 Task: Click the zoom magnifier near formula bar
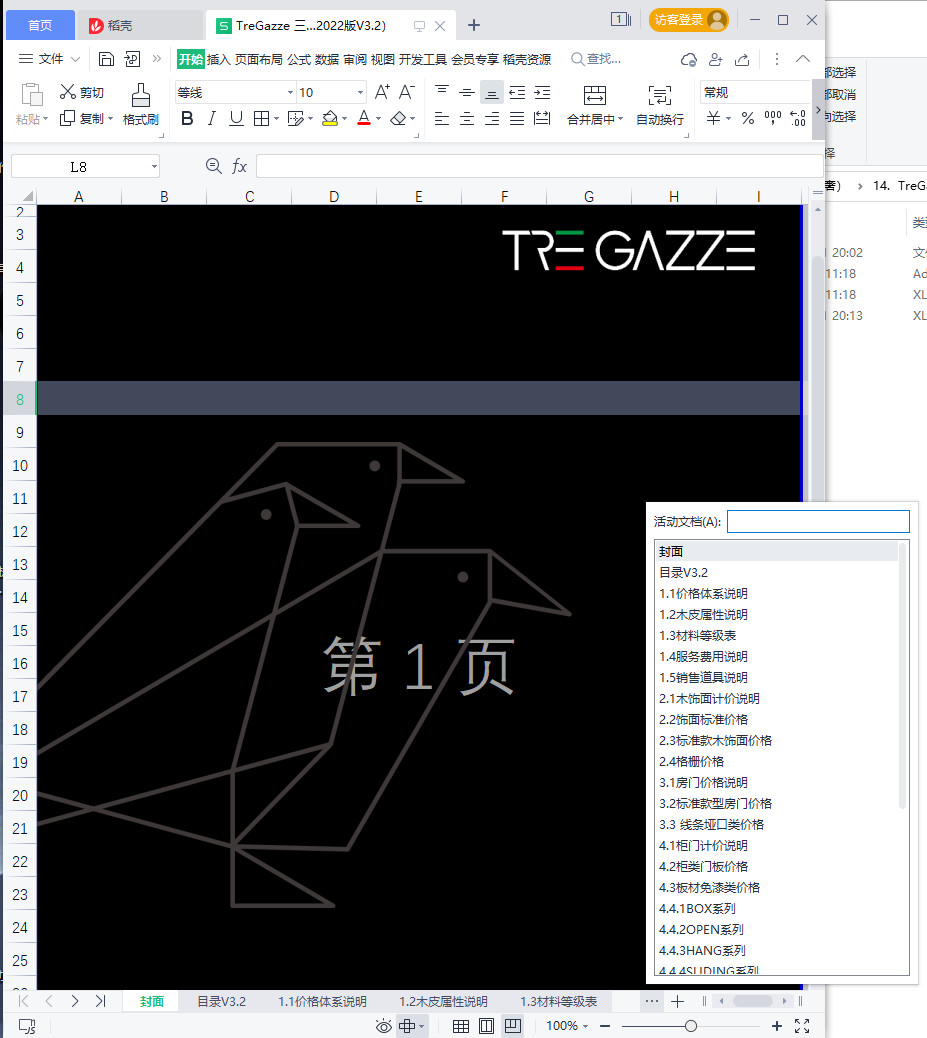213,166
